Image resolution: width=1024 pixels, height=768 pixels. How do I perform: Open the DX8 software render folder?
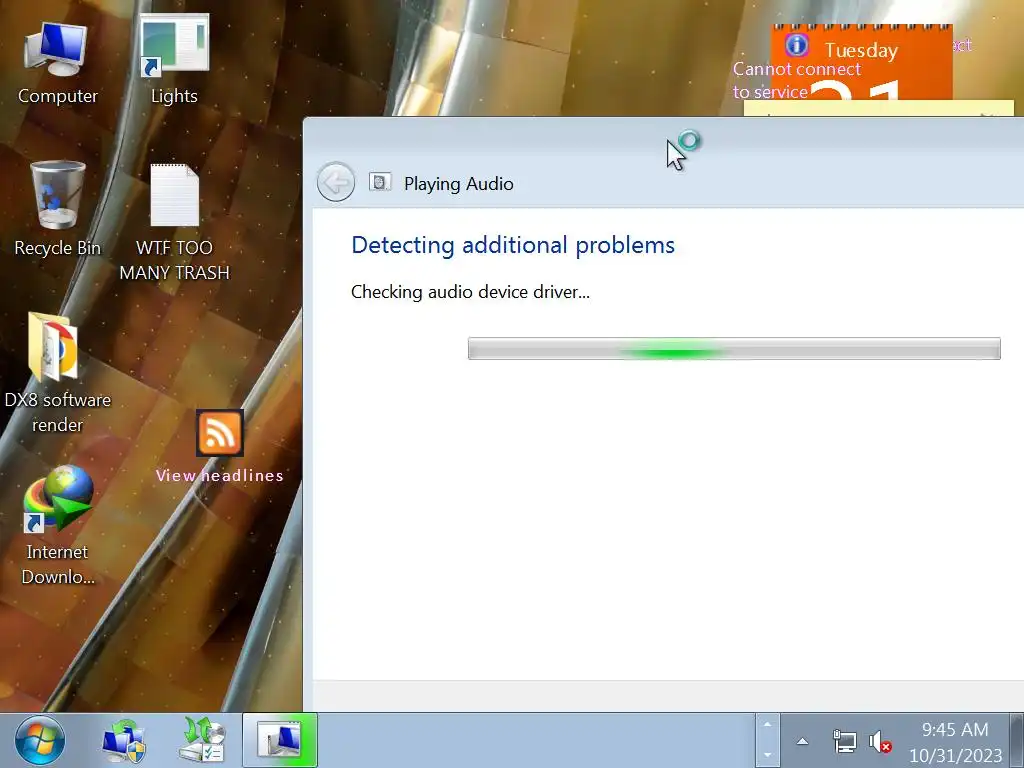55,372
